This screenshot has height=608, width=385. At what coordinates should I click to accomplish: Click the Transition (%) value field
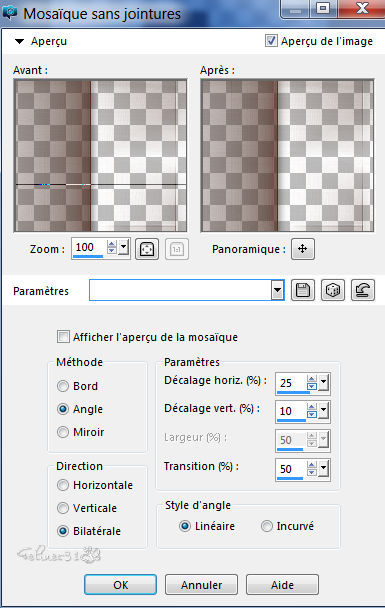coord(292,469)
